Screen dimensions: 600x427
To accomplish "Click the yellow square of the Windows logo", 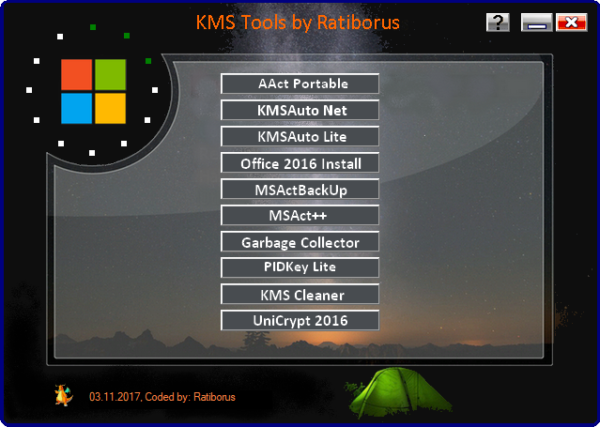I will tap(110, 108).
